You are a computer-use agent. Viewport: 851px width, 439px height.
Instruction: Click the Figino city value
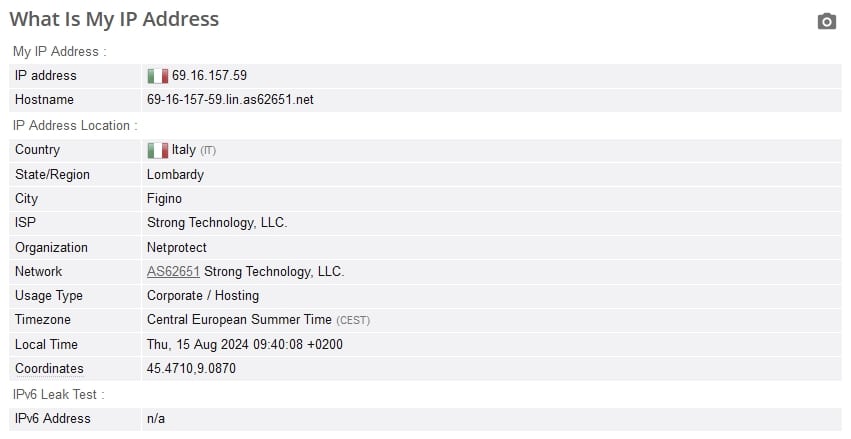click(x=164, y=199)
